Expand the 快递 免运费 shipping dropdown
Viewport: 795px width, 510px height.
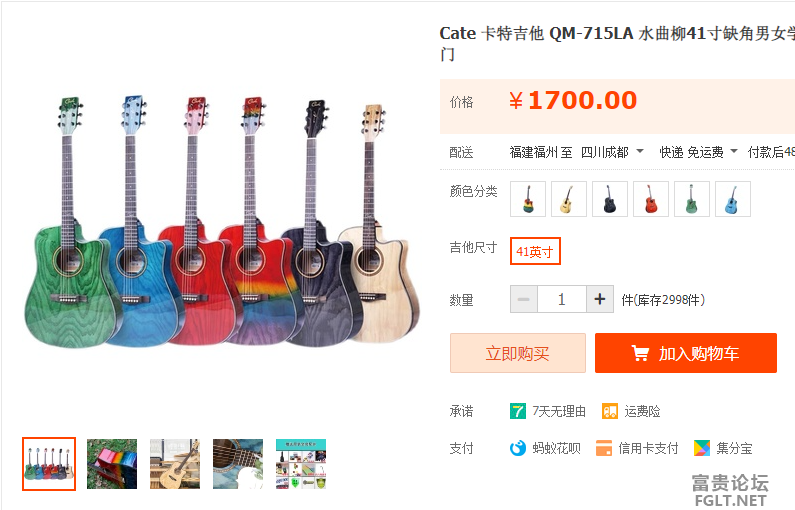click(698, 152)
